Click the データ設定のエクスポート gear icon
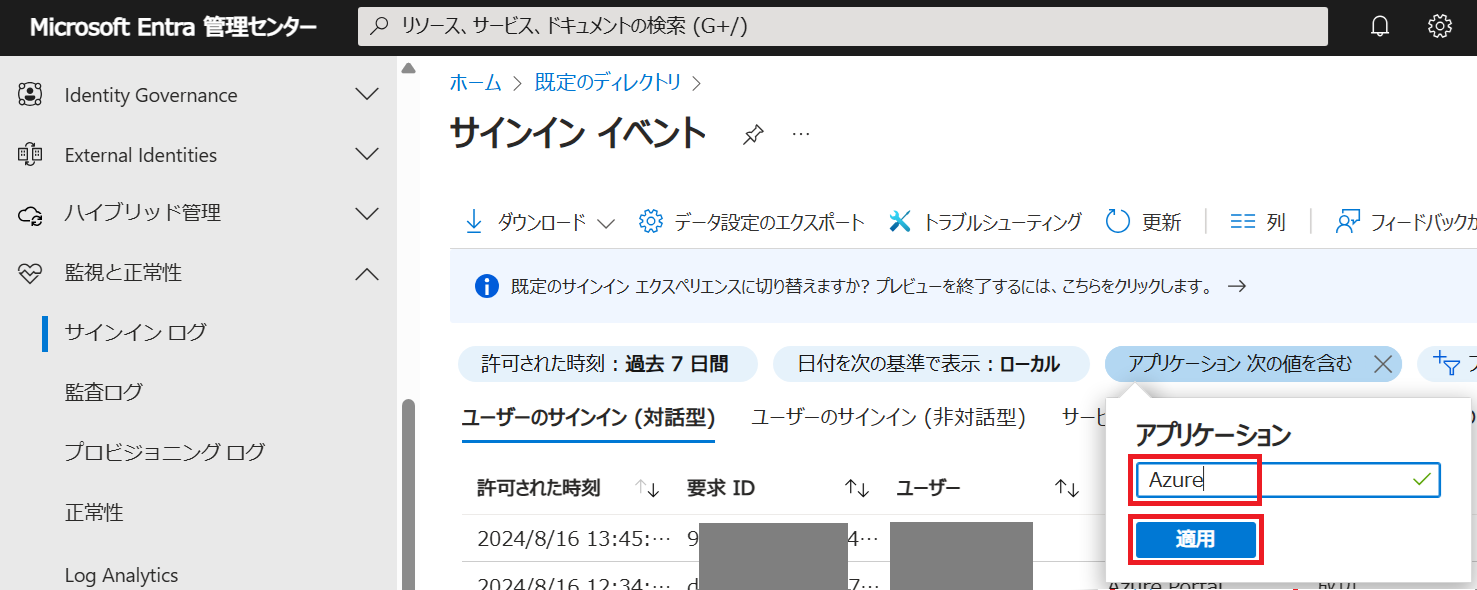The image size is (1477, 590). pyautogui.click(x=651, y=222)
